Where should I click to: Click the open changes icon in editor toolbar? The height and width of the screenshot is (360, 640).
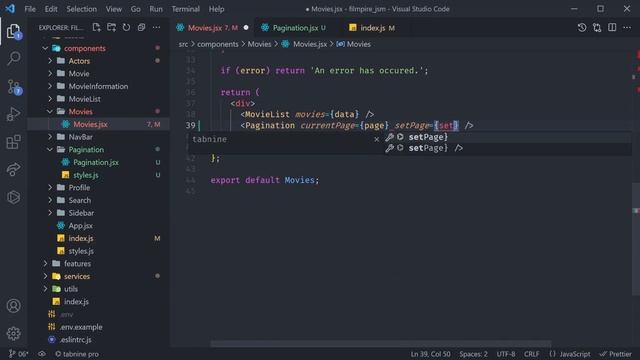(597, 27)
